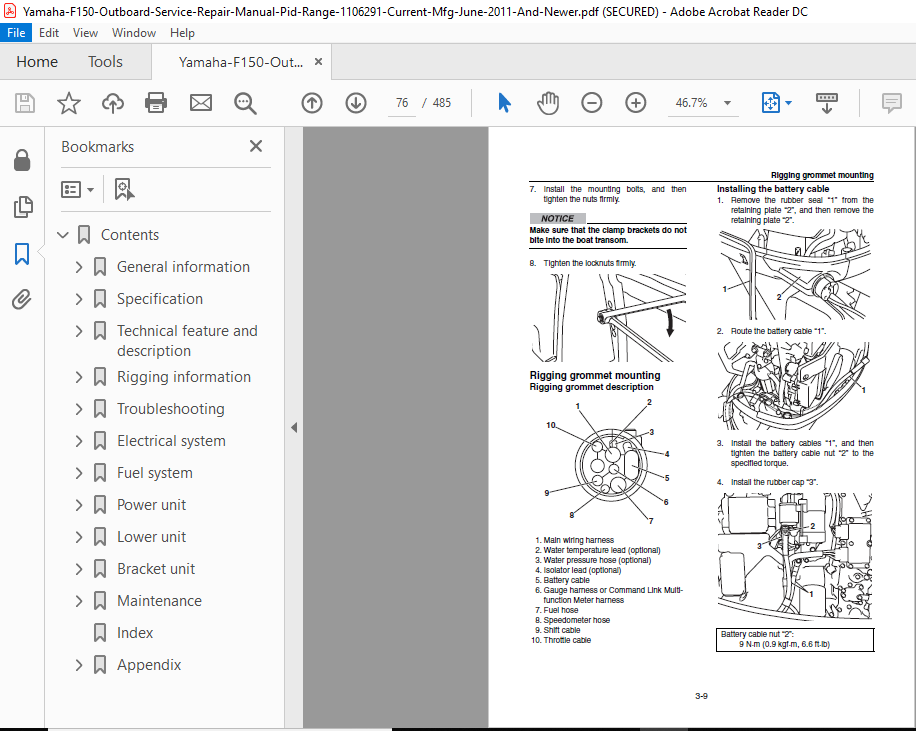Expand Bracket unit bookmark
Viewport: 916px width, 731px height.
79,569
